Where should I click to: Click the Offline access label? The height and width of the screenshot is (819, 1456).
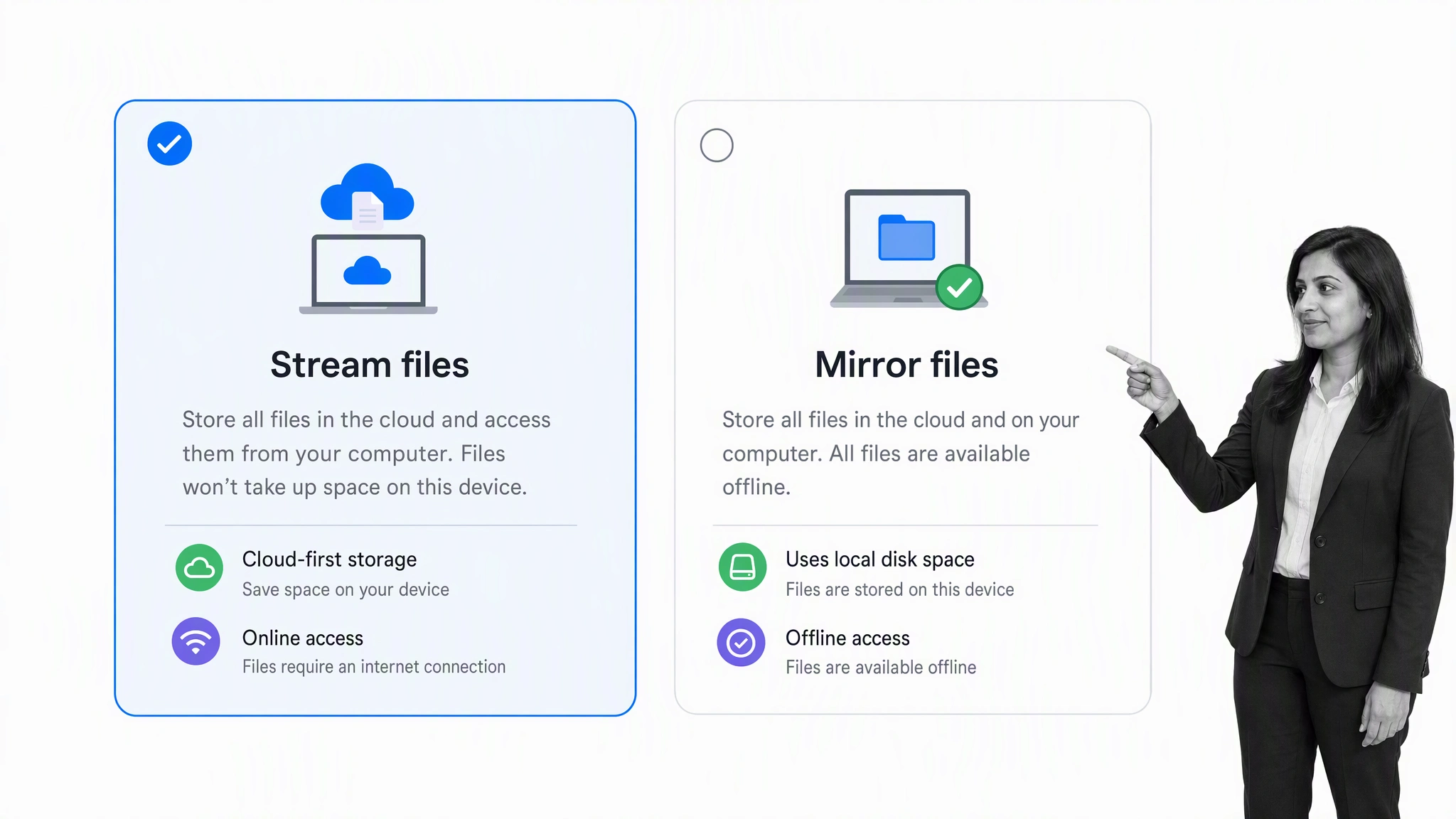[847, 638]
